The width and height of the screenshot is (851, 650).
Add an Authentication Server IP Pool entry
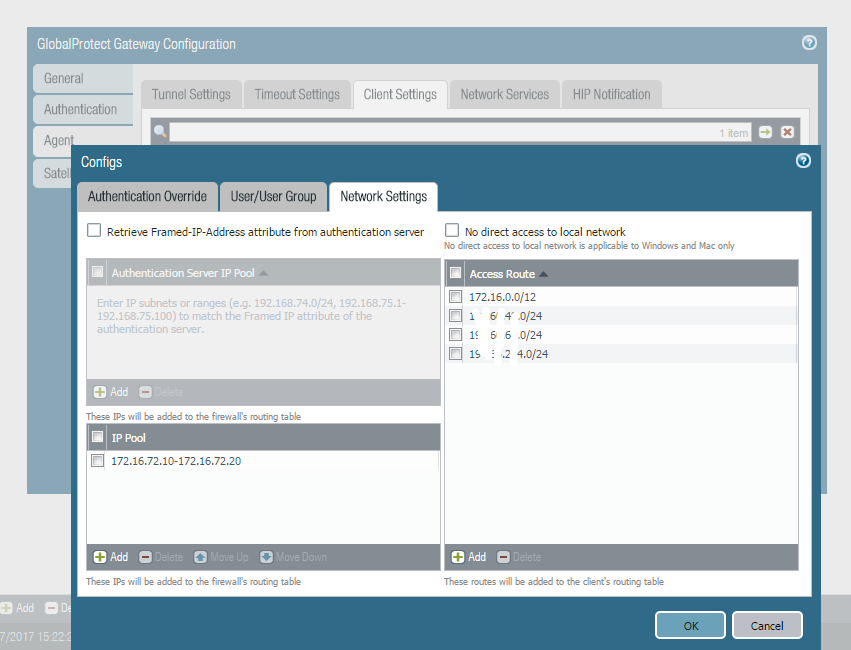pyautogui.click(x=111, y=392)
